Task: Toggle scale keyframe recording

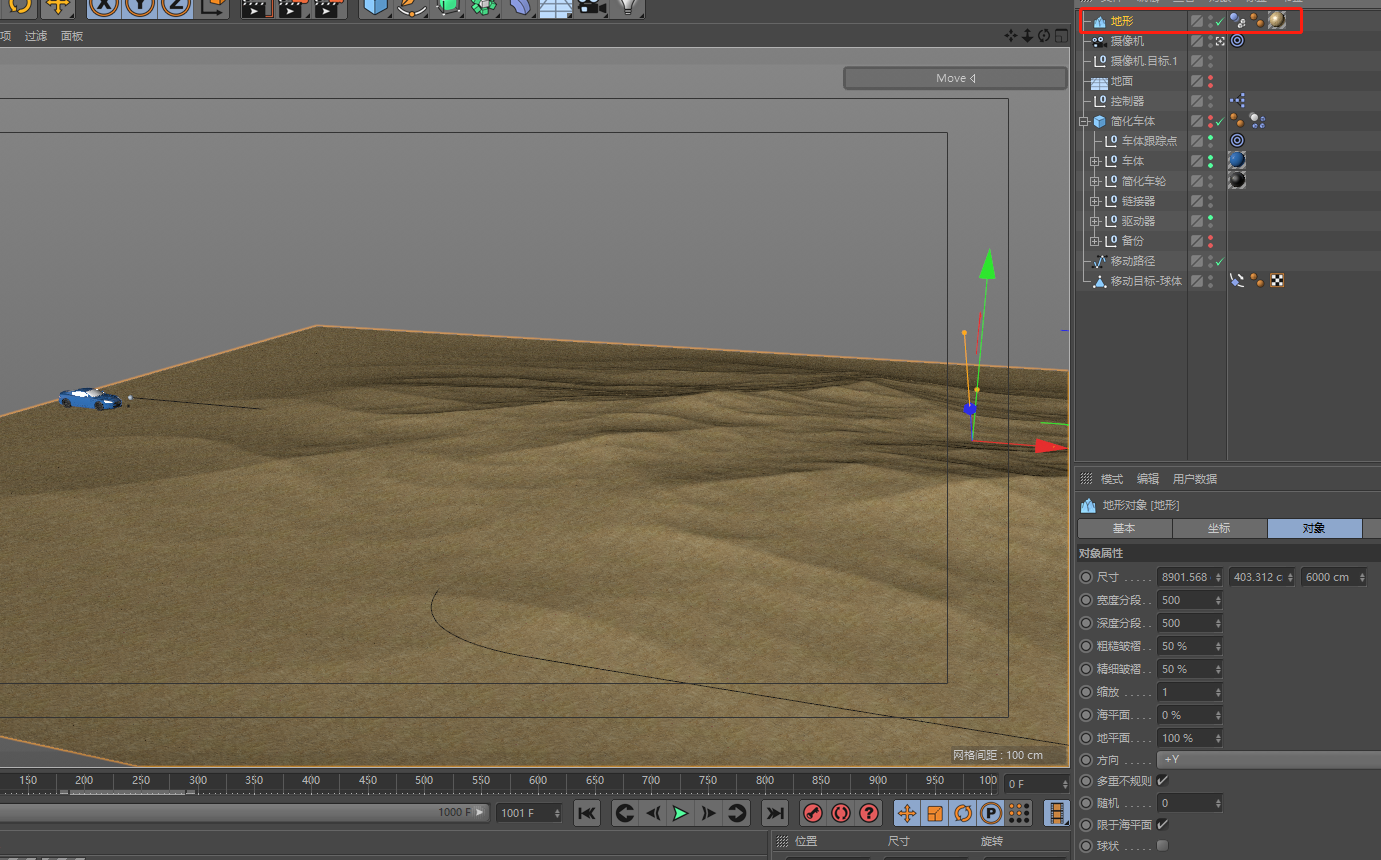Action: (x=935, y=813)
